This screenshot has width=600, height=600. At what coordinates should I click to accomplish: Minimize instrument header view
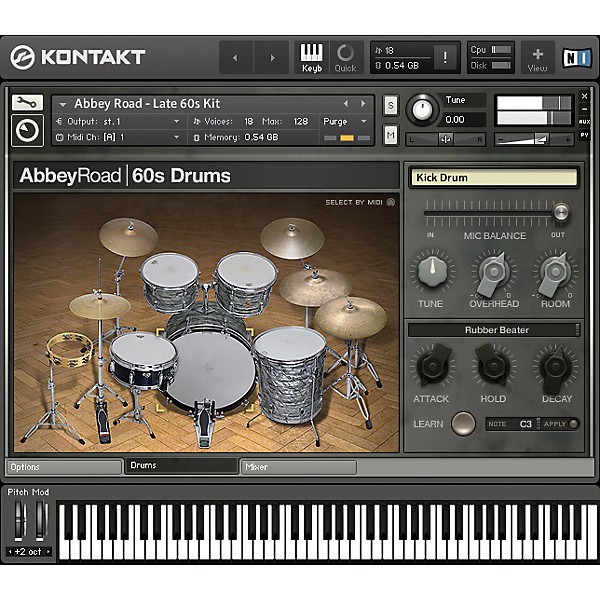tap(584, 109)
